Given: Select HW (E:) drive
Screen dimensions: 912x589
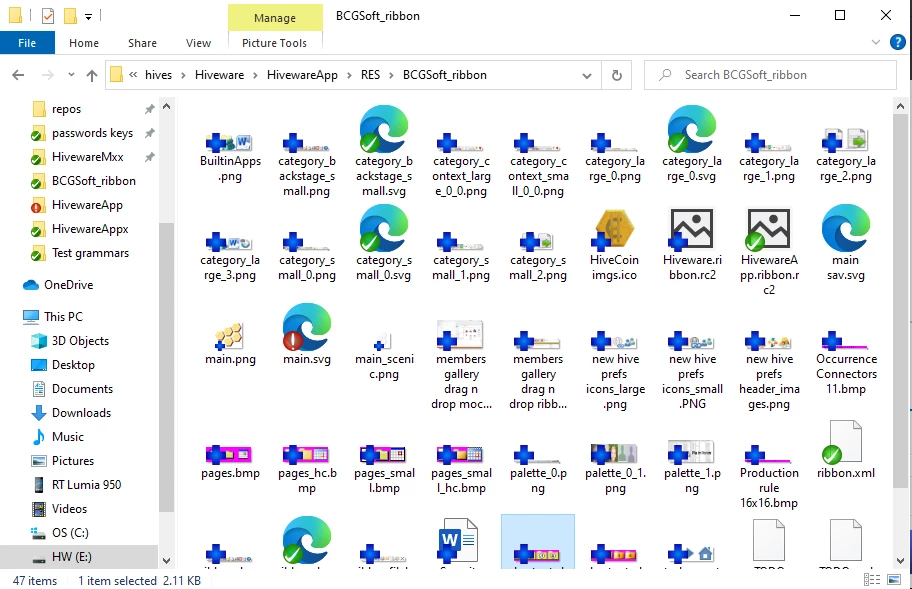Looking at the screenshot, I should [71, 557].
